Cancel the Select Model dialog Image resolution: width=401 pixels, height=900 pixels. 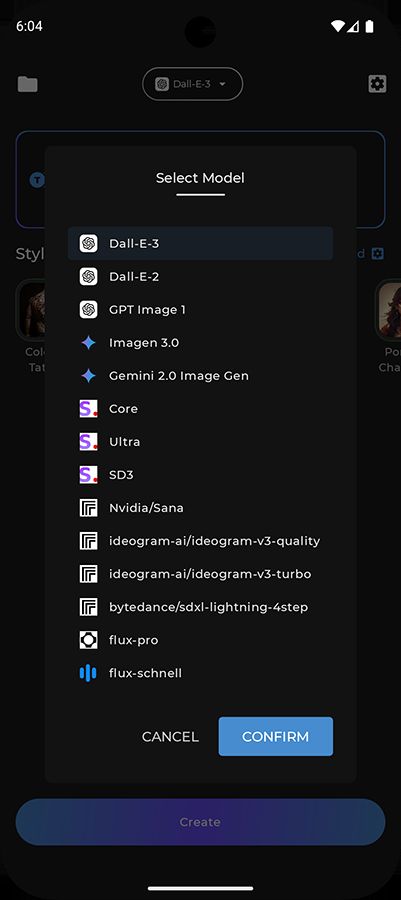click(170, 737)
